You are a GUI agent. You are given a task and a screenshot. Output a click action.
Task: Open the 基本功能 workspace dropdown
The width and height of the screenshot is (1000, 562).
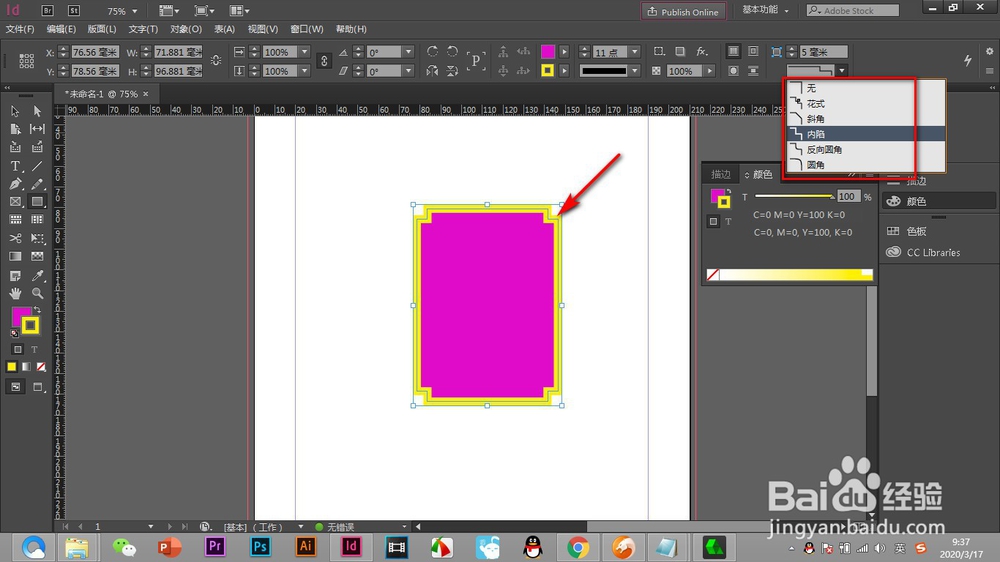[765, 10]
